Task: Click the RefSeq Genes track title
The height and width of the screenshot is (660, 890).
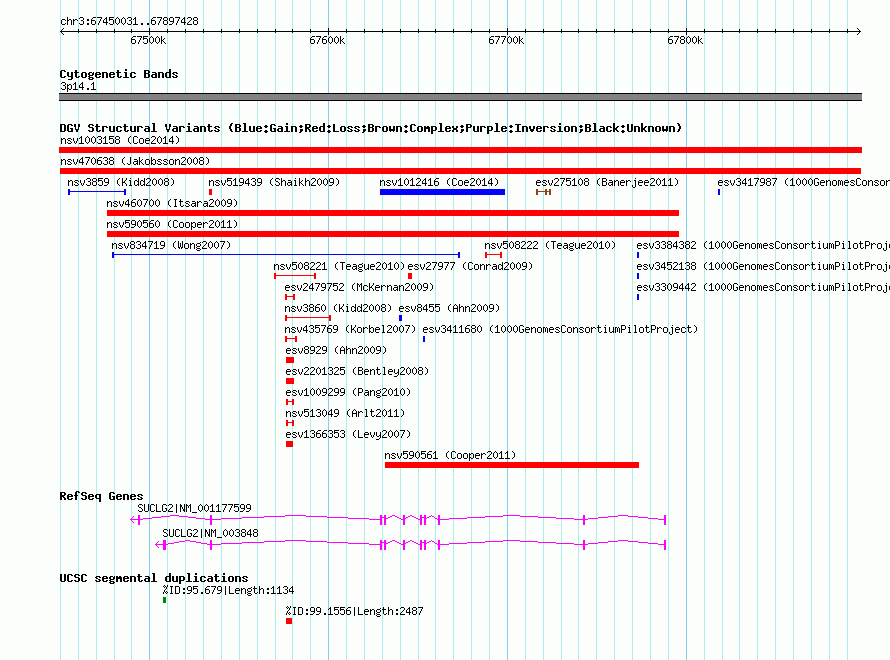Action: 101,496
